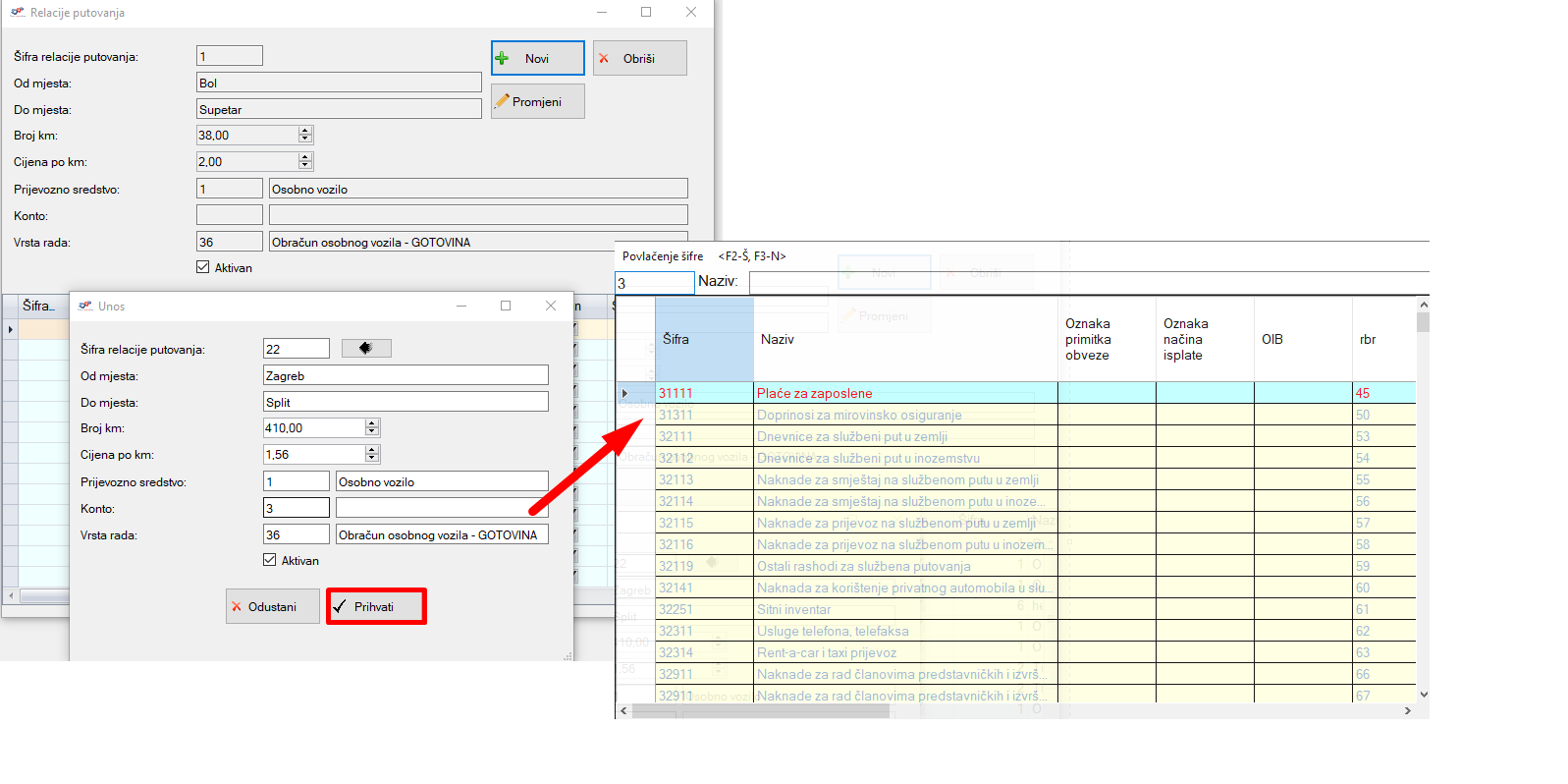
Task: Click the app icon in Relacije putovanja title bar
Action: pyautogui.click(x=17, y=13)
